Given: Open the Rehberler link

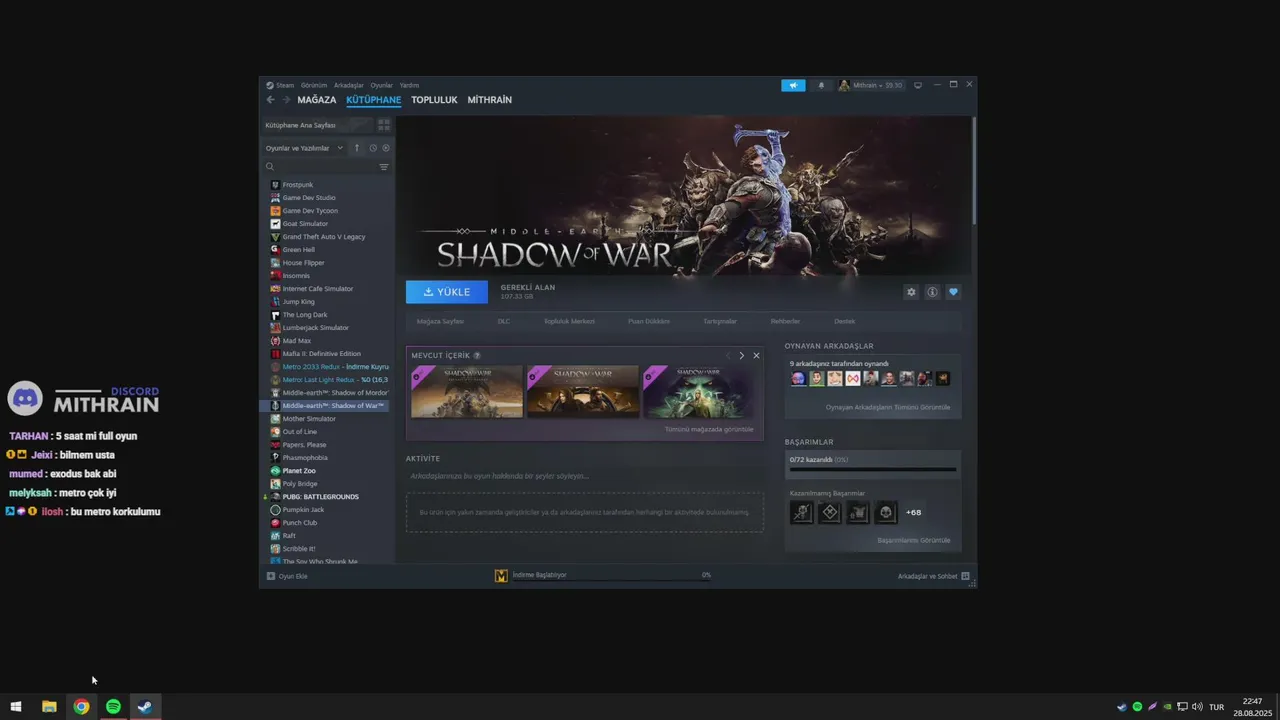Looking at the screenshot, I should tap(785, 321).
